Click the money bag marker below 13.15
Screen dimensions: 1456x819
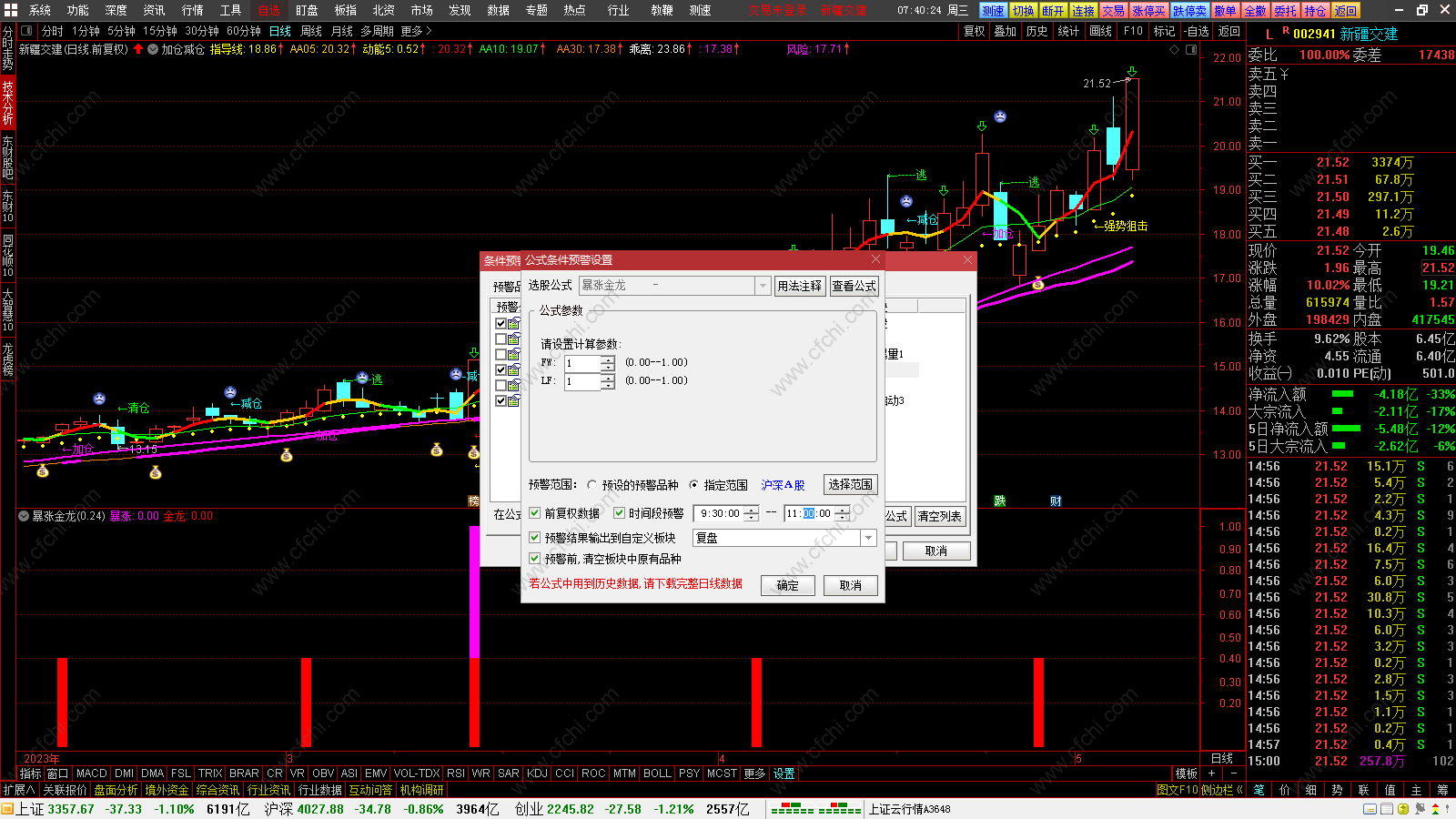pos(156,472)
